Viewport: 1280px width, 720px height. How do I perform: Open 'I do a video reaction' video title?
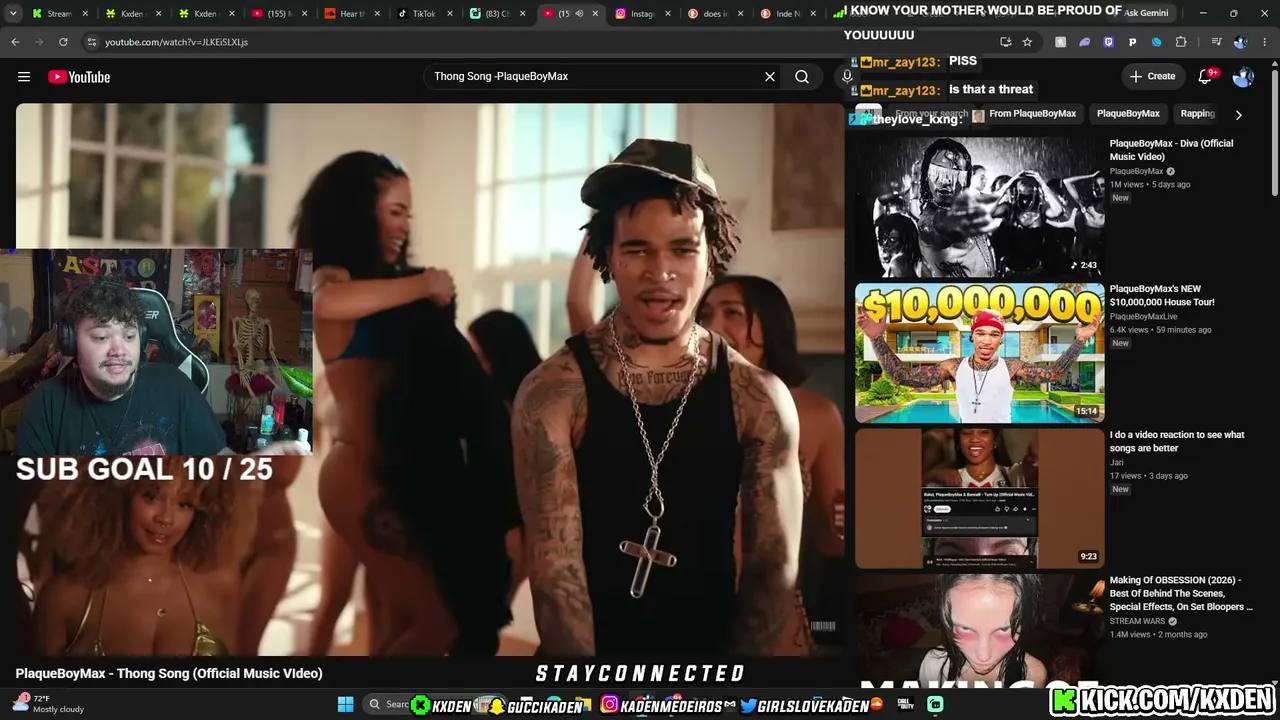[1177, 442]
